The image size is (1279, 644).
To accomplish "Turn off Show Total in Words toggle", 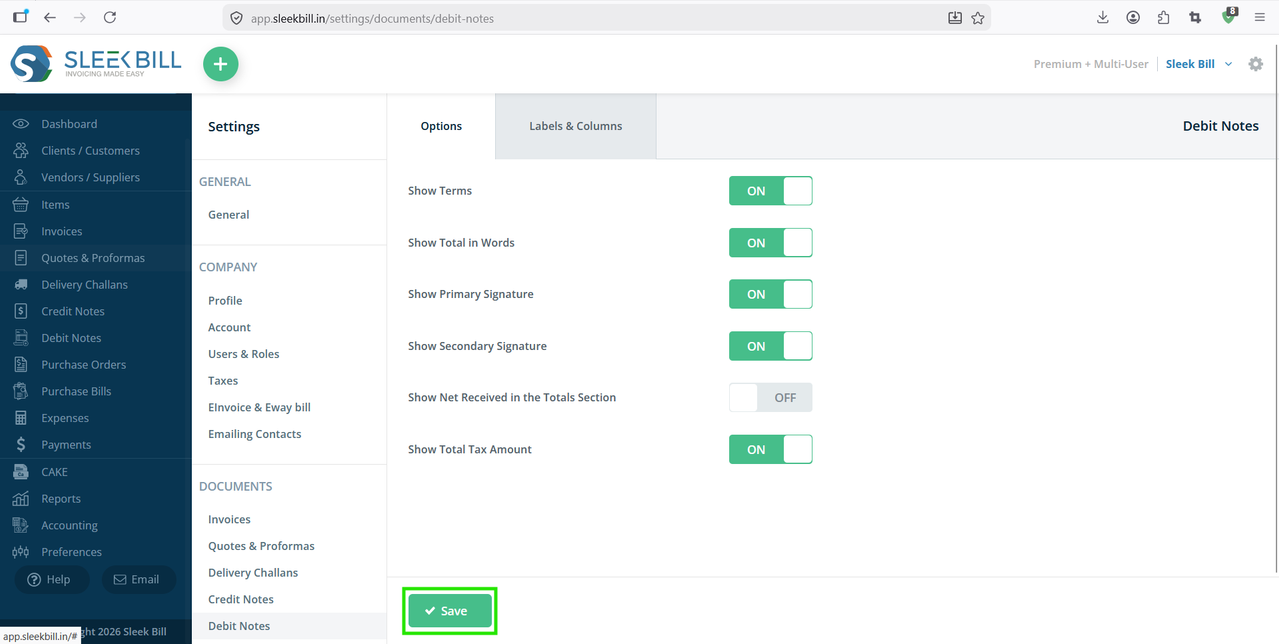I will [770, 243].
